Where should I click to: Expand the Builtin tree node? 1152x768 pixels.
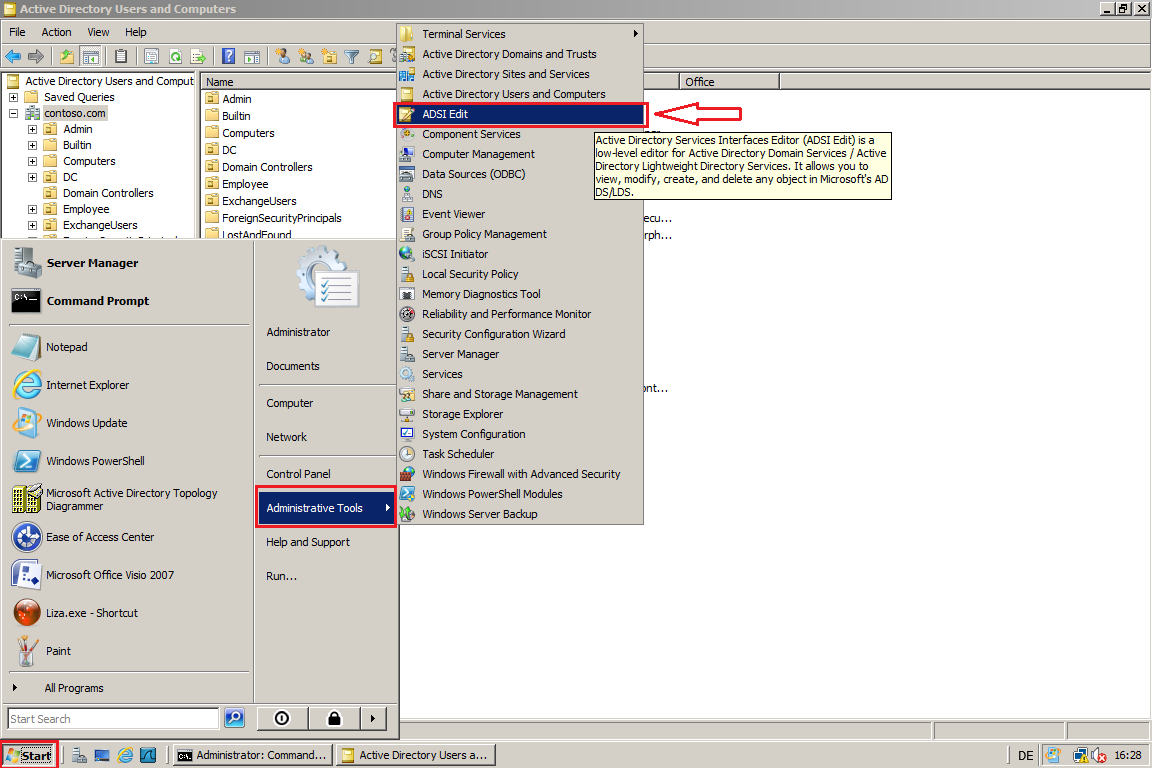click(32, 146)
